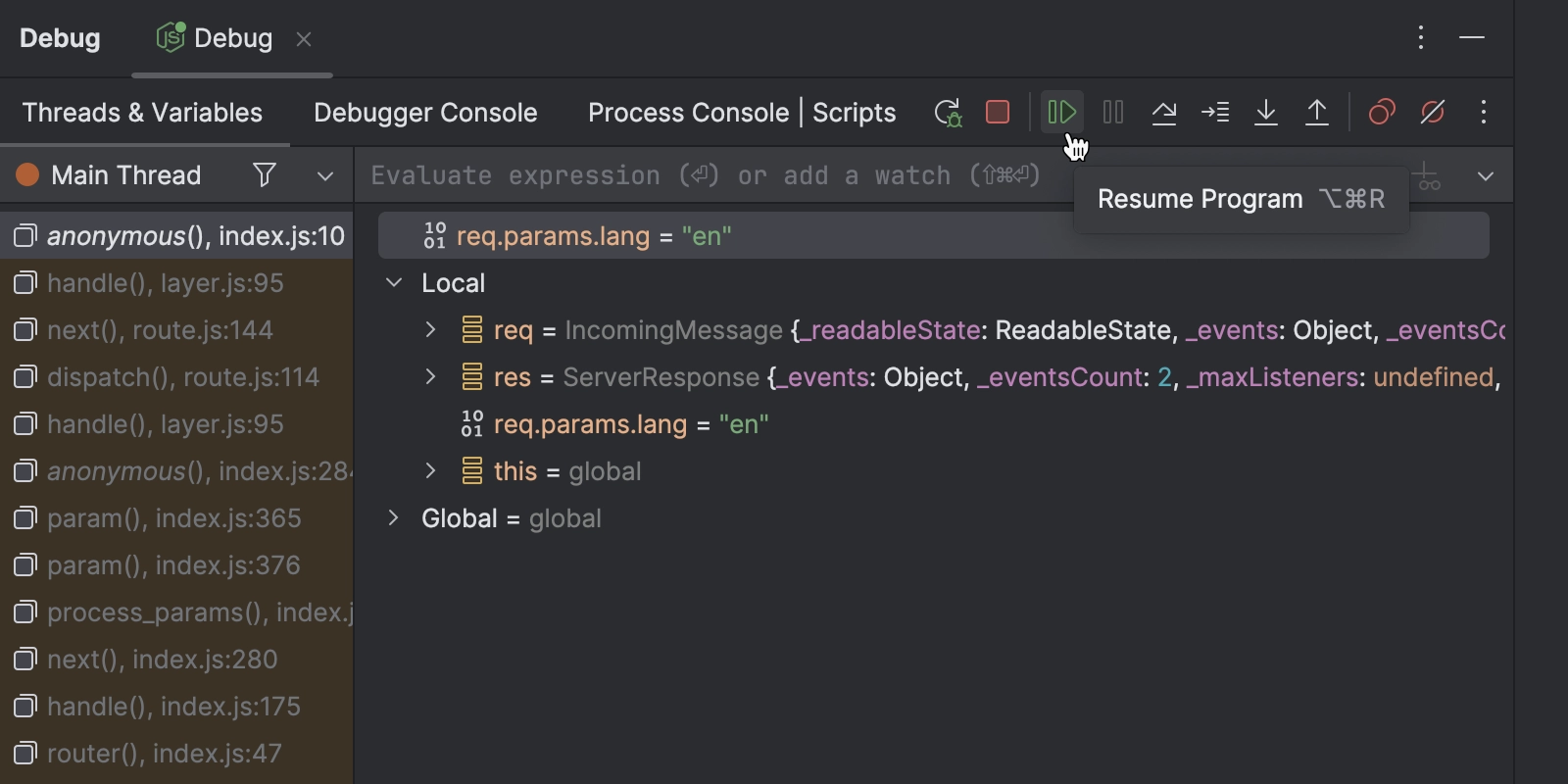Minimize the Debug tool window
Screen dimensions: 1568x784
[1472, 38]
